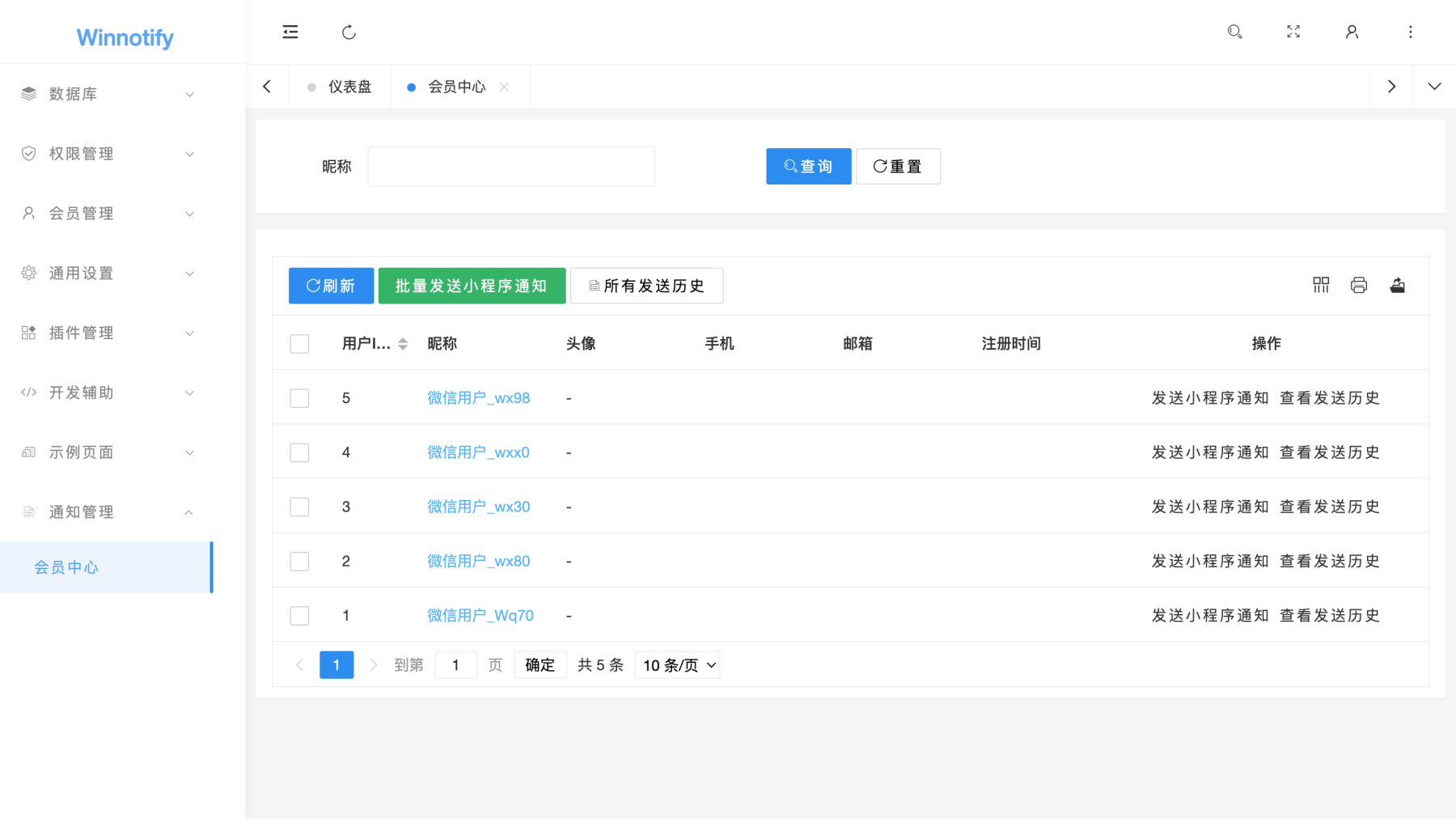Open the search icon in the top bar
1456x819 pixels.
(x=1234, y=32)
